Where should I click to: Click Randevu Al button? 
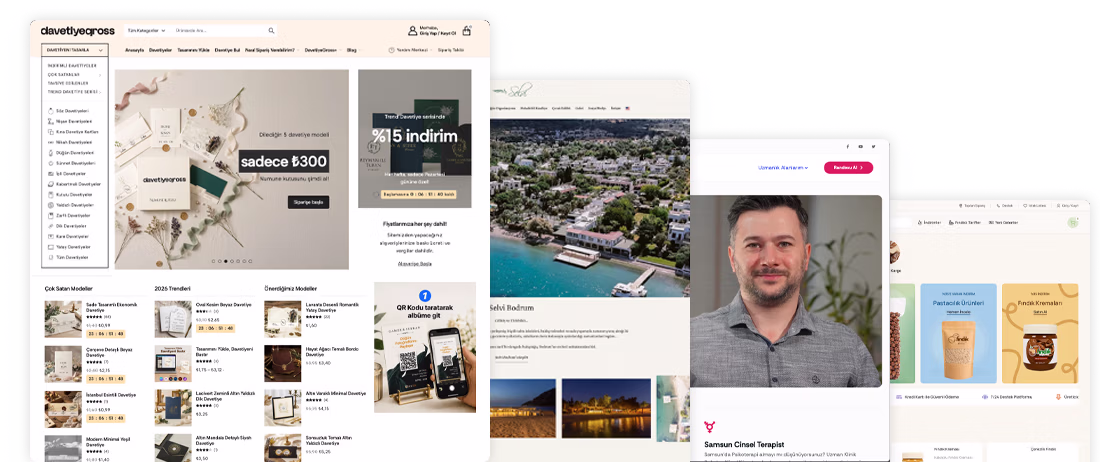848,168
